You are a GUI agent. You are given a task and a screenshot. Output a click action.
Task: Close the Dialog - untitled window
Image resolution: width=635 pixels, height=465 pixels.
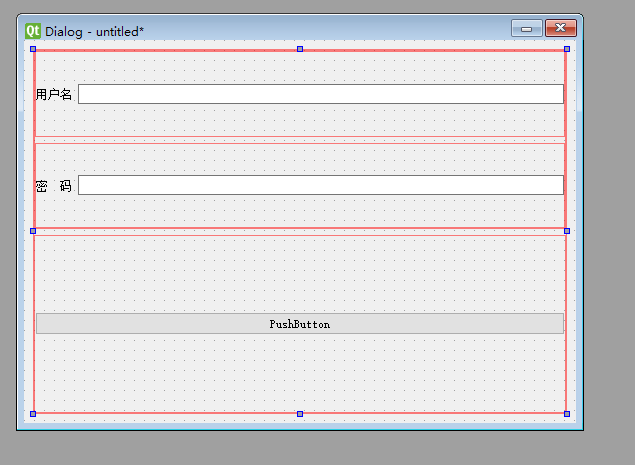click(560, 28)
